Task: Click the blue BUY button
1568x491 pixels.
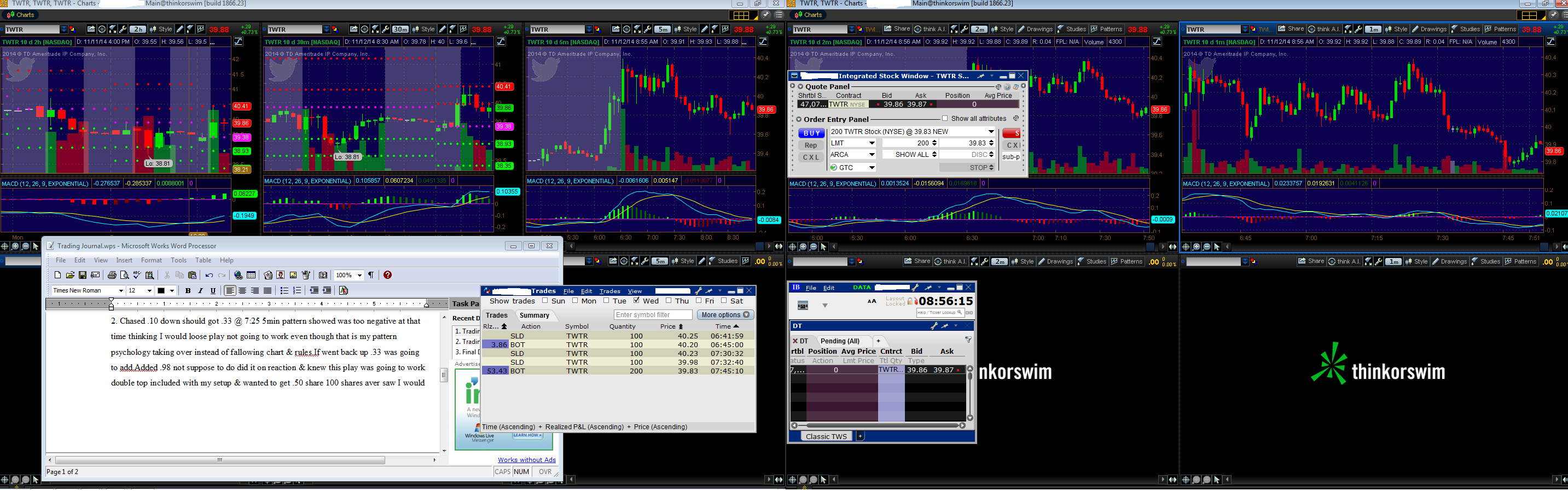Action: [811, 133]
